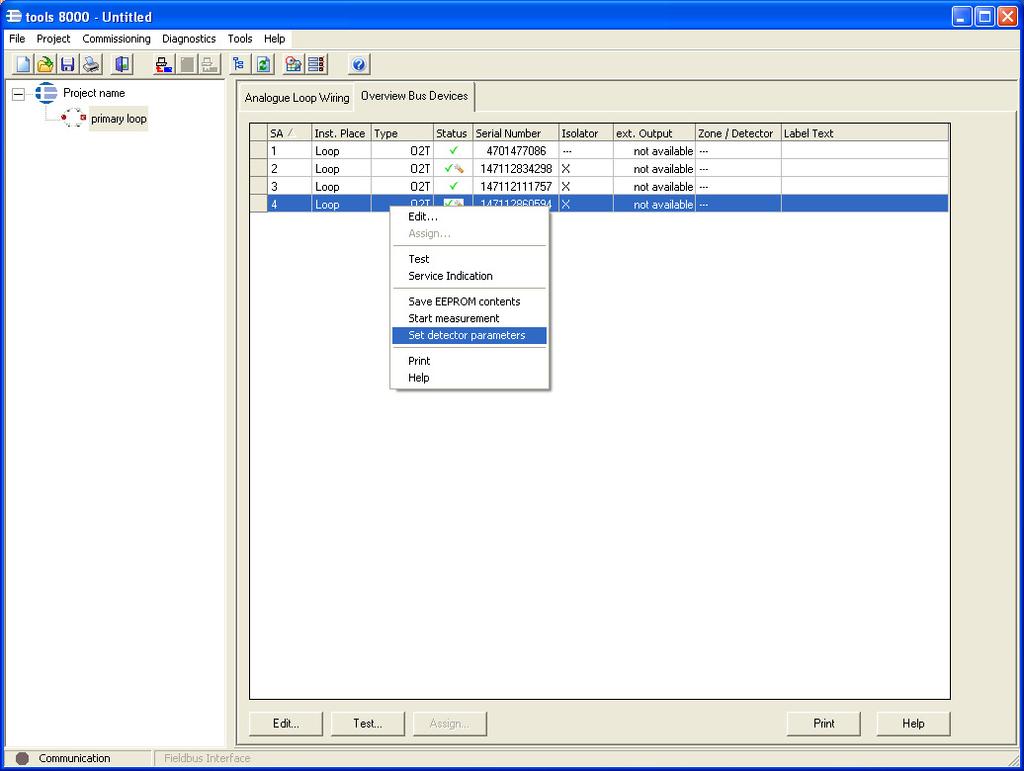Viewport: 1024px width, 771px height.
Task: Sort by Type column header
Action: point(402,133)
